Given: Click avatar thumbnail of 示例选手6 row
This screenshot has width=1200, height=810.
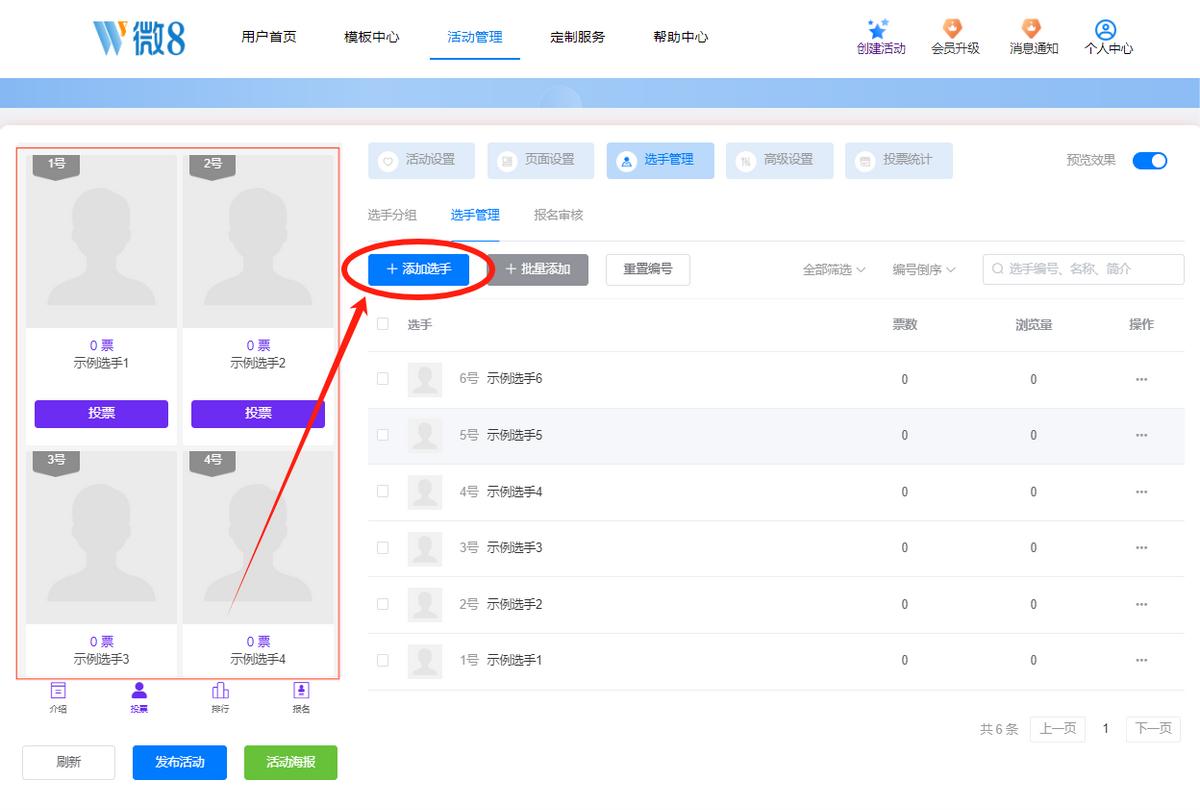Looking at the screenshot, I should pyautogui.click(x=425, y=379).
